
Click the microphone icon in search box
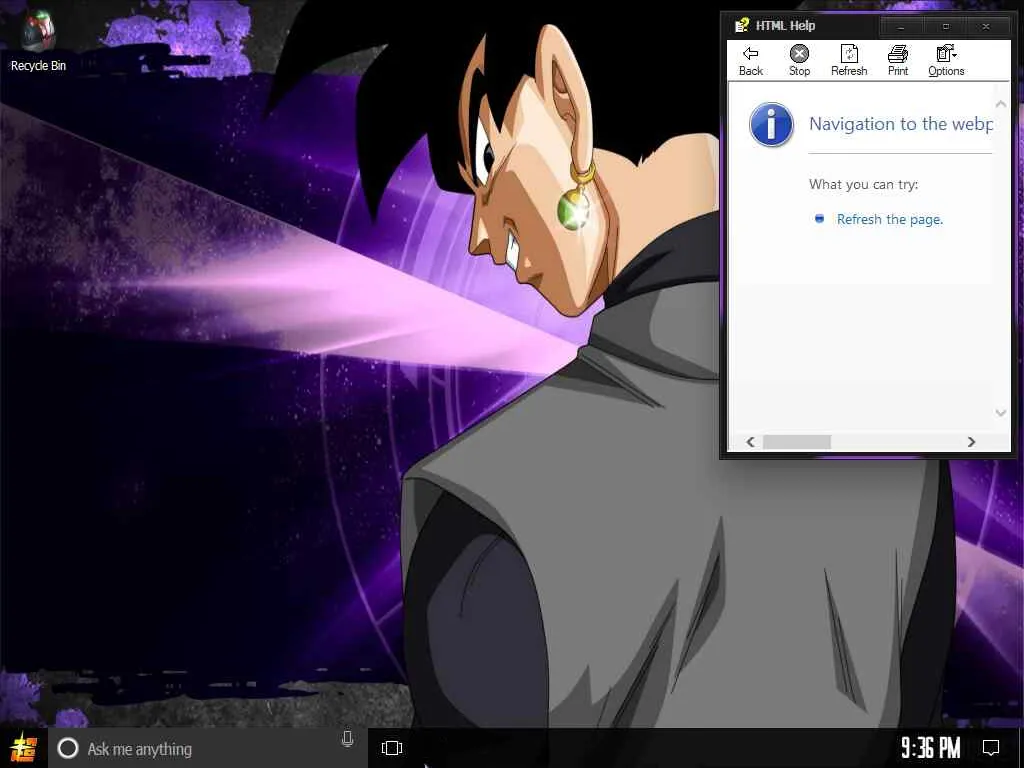[x=347, y=739]
